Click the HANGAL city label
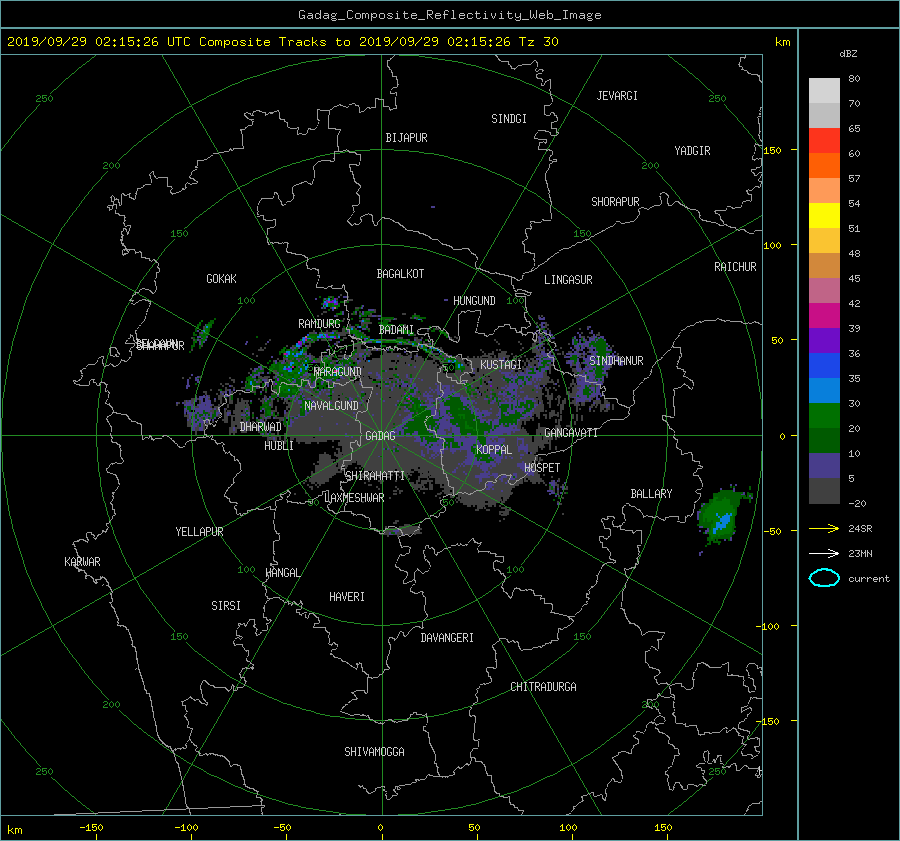Viewport: 900px width, 841px height. pyautogui.click(x=282, y=573)
